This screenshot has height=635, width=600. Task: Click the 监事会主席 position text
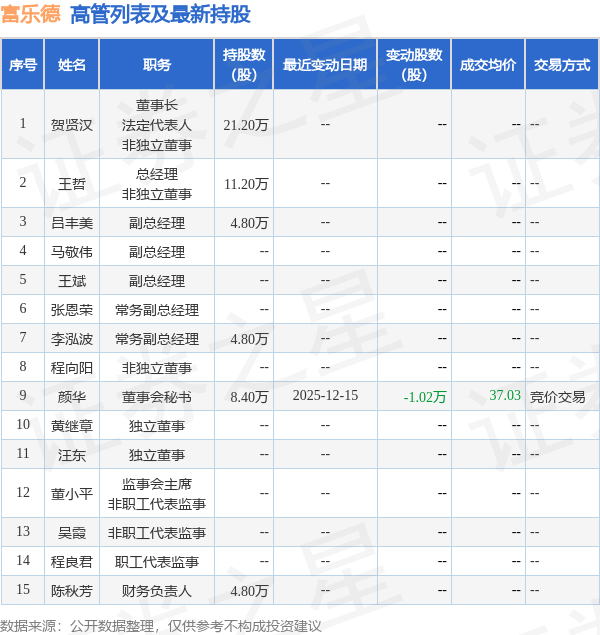click(x=157, y=484)
